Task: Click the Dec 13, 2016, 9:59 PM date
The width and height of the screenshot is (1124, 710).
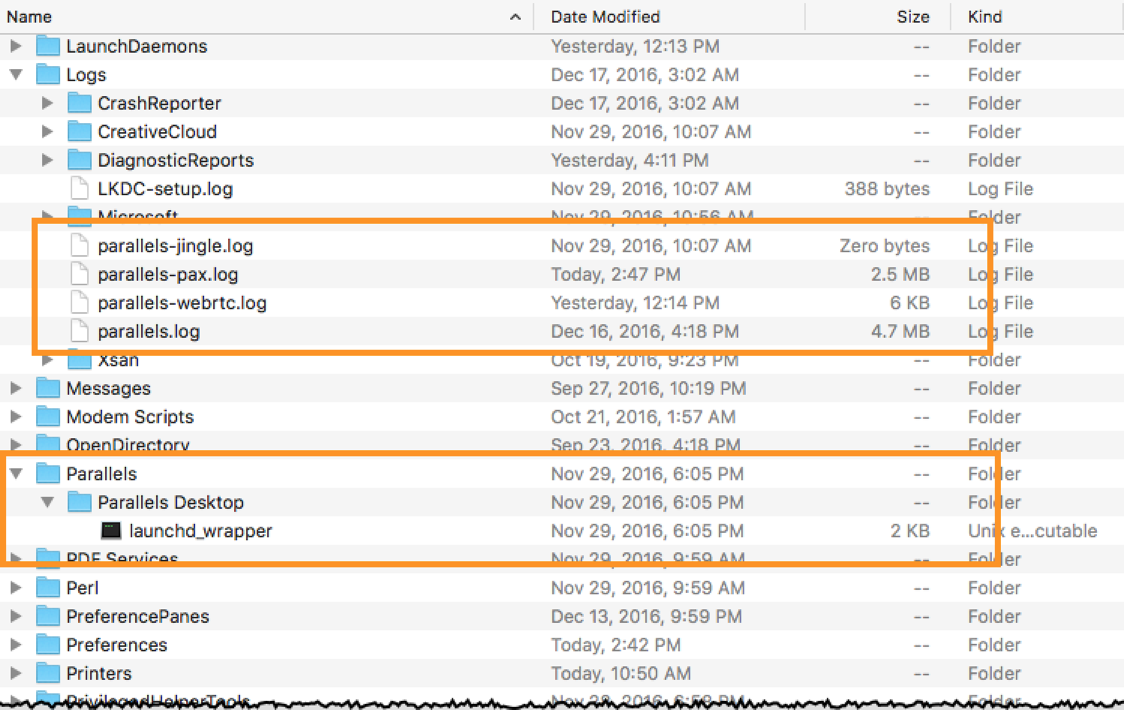Action: point(646,616)
